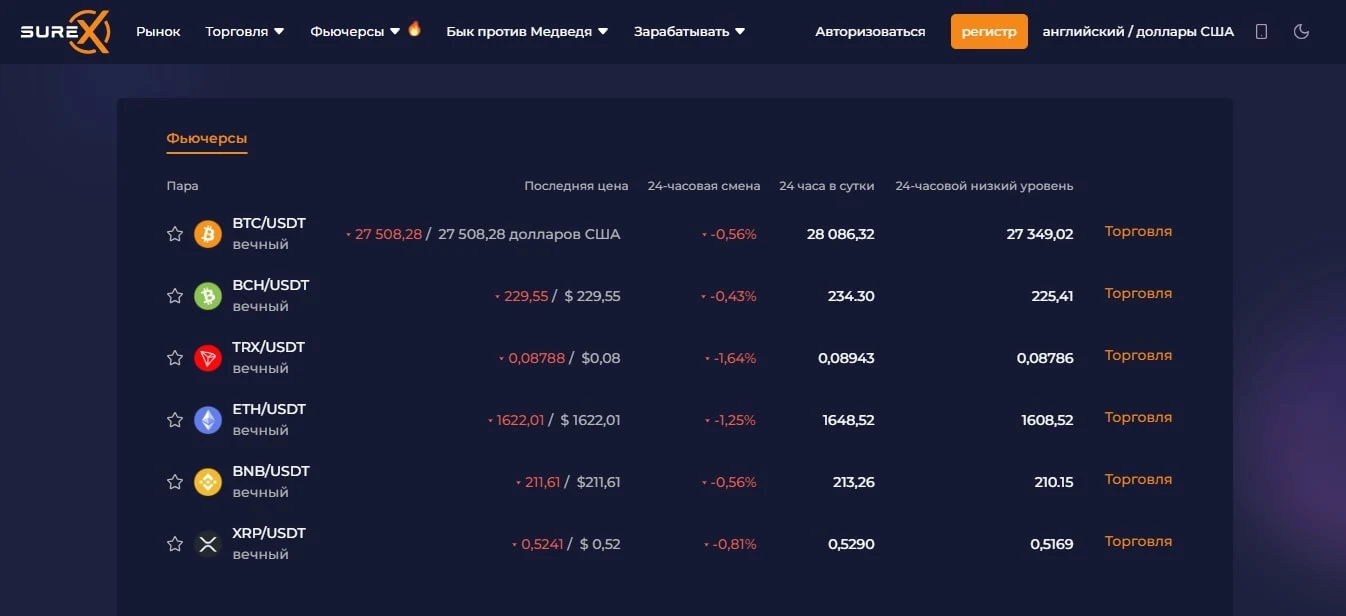Click the XRP coin icon
The height and width of the screenshot is (616, 1346).
pos(208,544)
